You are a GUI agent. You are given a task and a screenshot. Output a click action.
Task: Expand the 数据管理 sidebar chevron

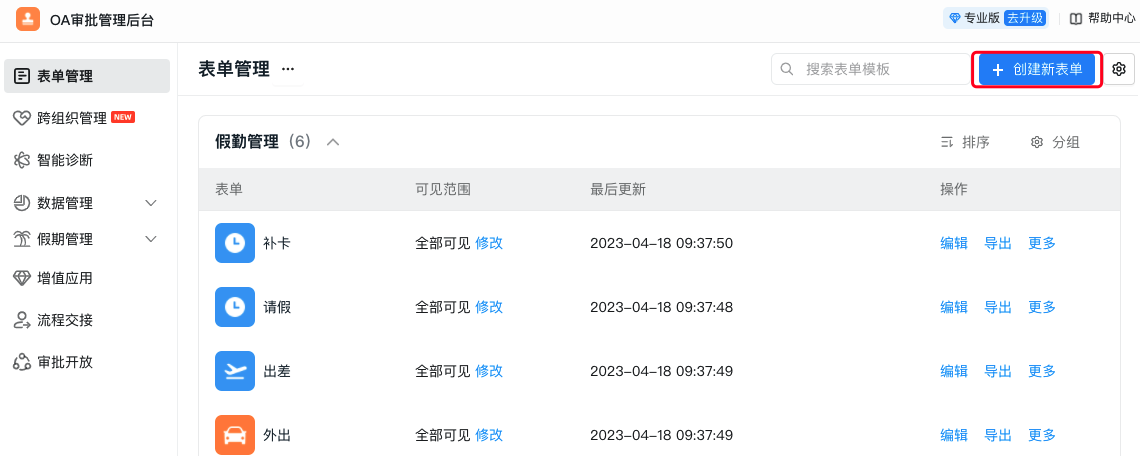pos(151,203)
